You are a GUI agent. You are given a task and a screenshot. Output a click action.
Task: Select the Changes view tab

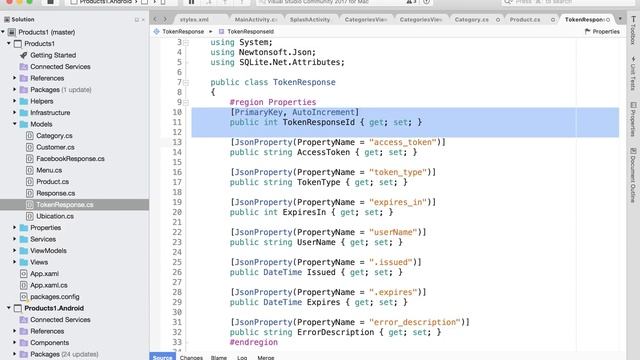click(191, 358)
